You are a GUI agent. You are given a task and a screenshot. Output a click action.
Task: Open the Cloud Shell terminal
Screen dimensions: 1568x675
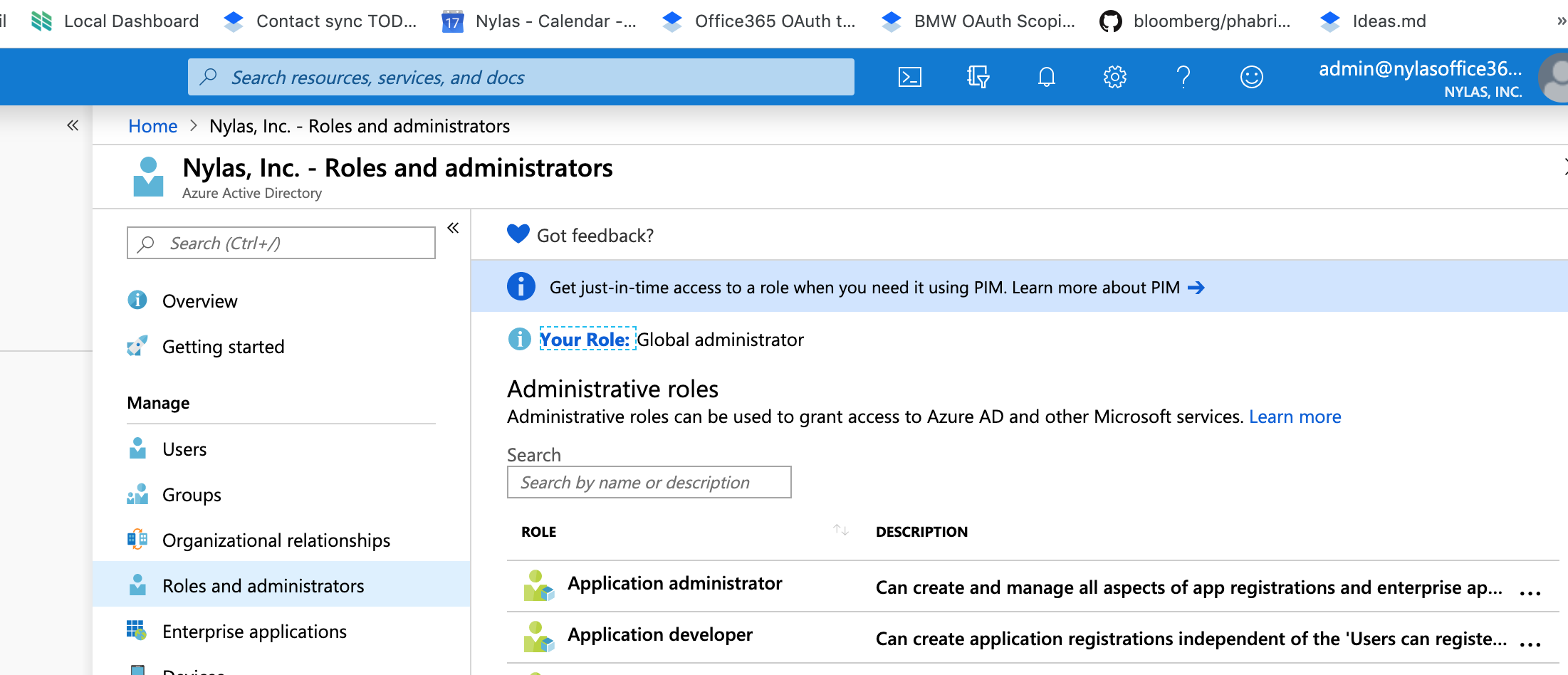click(x=909, y=76)
